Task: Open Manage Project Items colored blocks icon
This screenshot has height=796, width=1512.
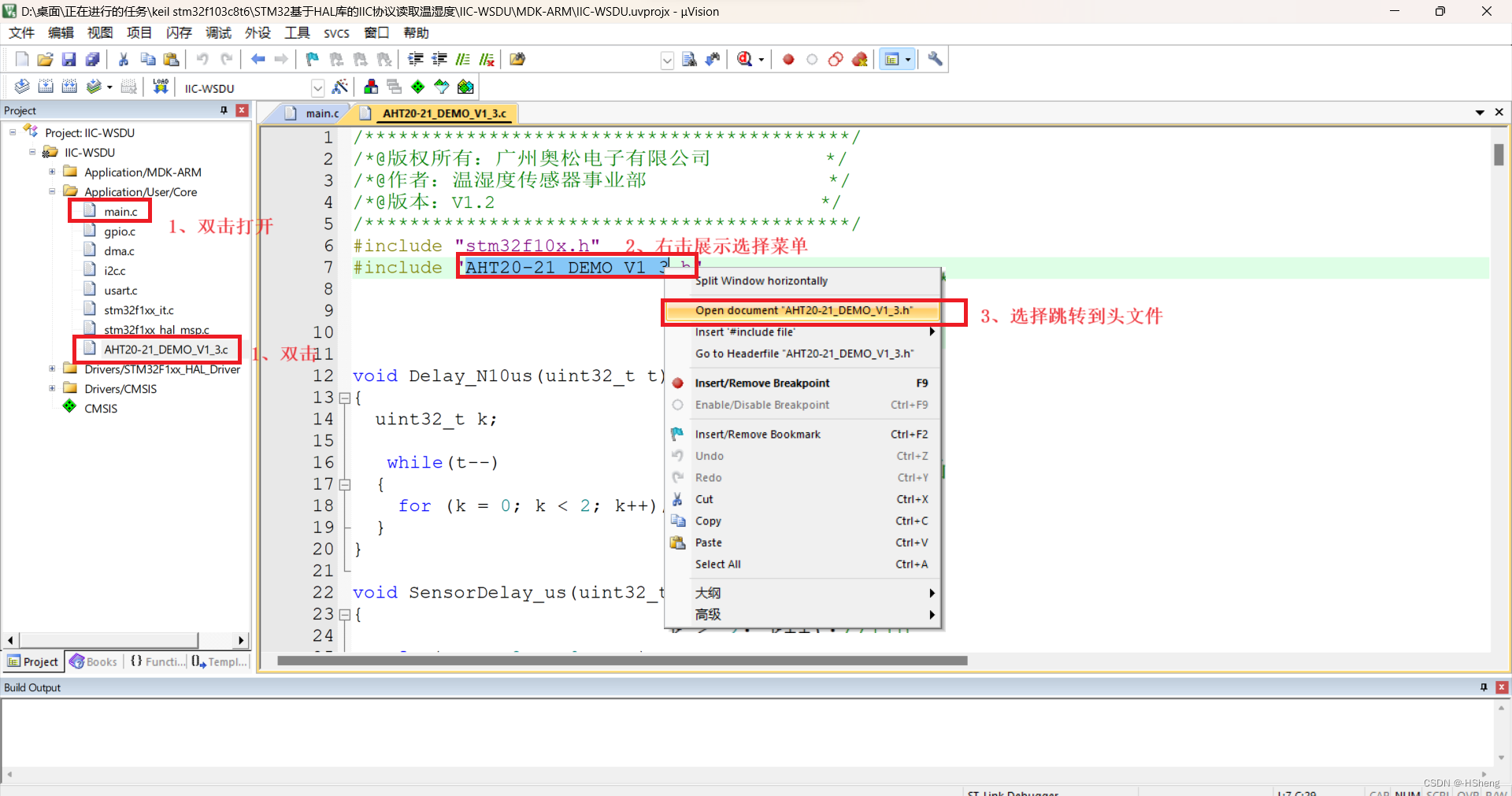Action: click(x=371, y=87)
